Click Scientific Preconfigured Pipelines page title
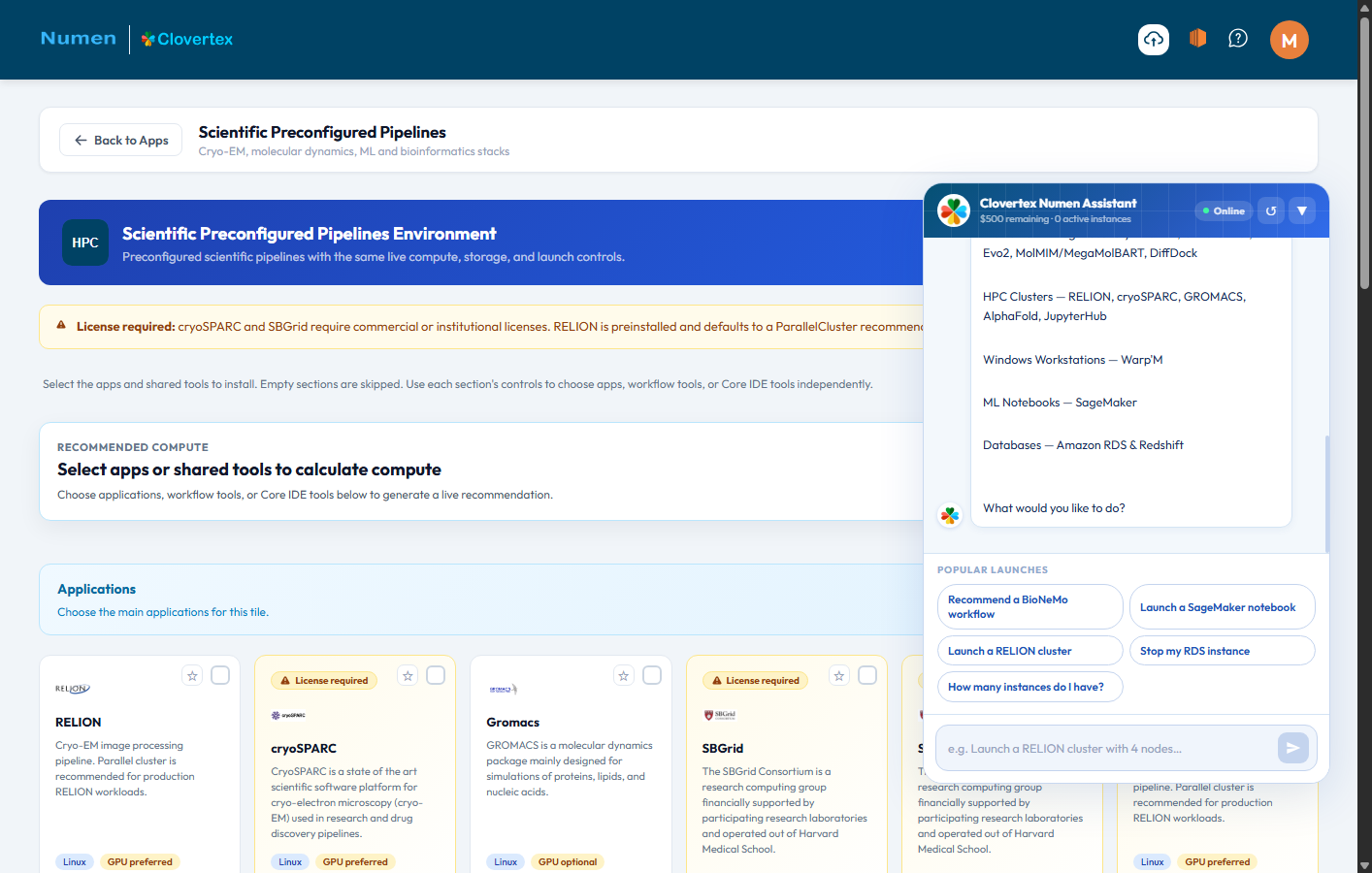Viewport: 1372px width, 873px height. [322, 132]
